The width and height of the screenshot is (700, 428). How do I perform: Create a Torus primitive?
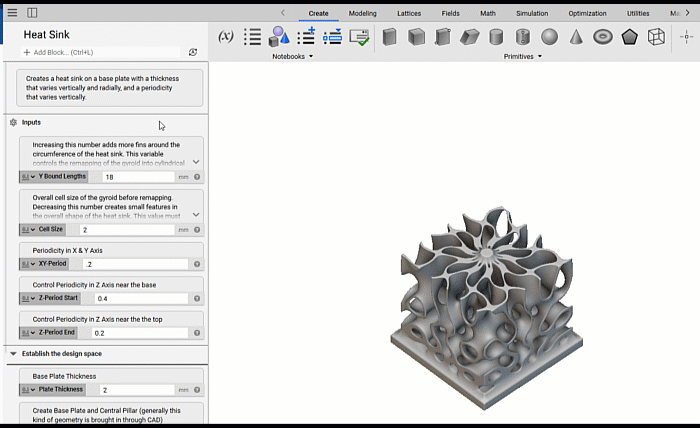(603, 37)
